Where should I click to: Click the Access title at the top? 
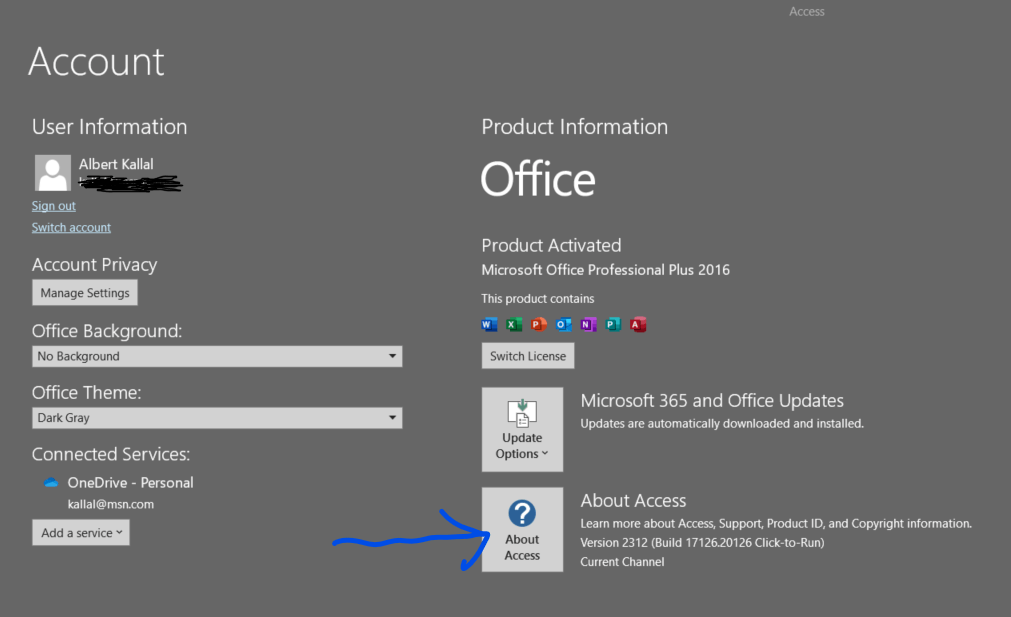[x=806, y=11]
